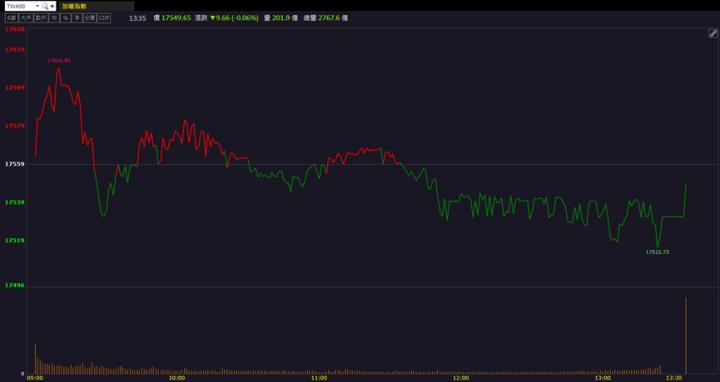
Task: Click the 17549.65 current price readout
Action: coord(176,18)
